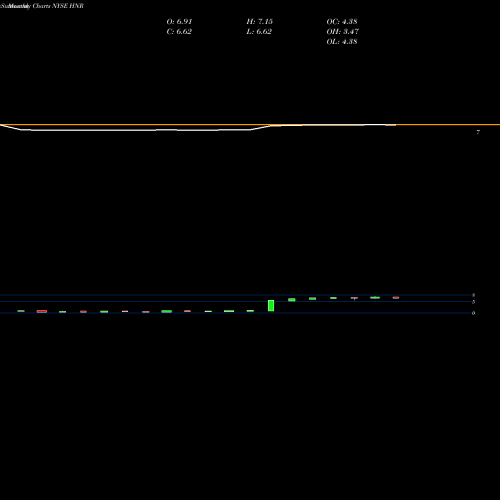The image size is (500, 500).
Task: Click the 'OL: 4.38' reading
Action: click(x=342, y=41)
